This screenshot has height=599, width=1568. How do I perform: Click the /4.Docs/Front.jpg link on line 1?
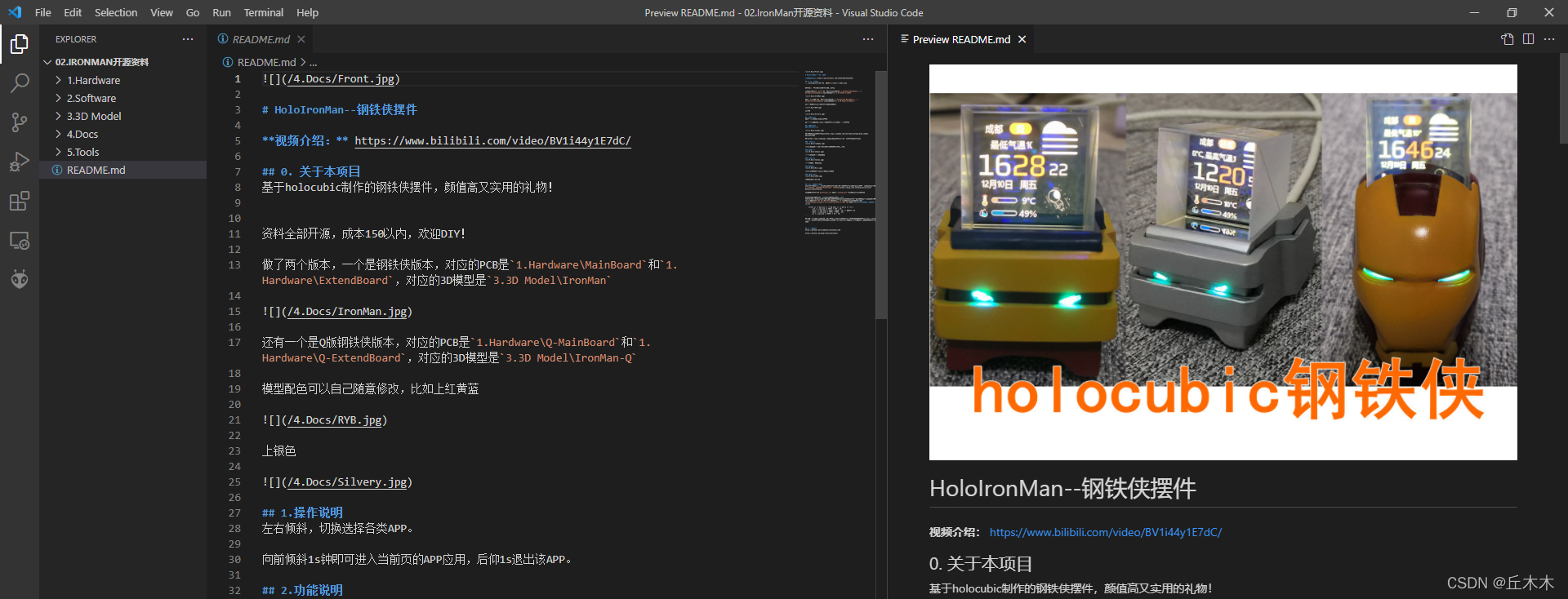click(342, 78)
